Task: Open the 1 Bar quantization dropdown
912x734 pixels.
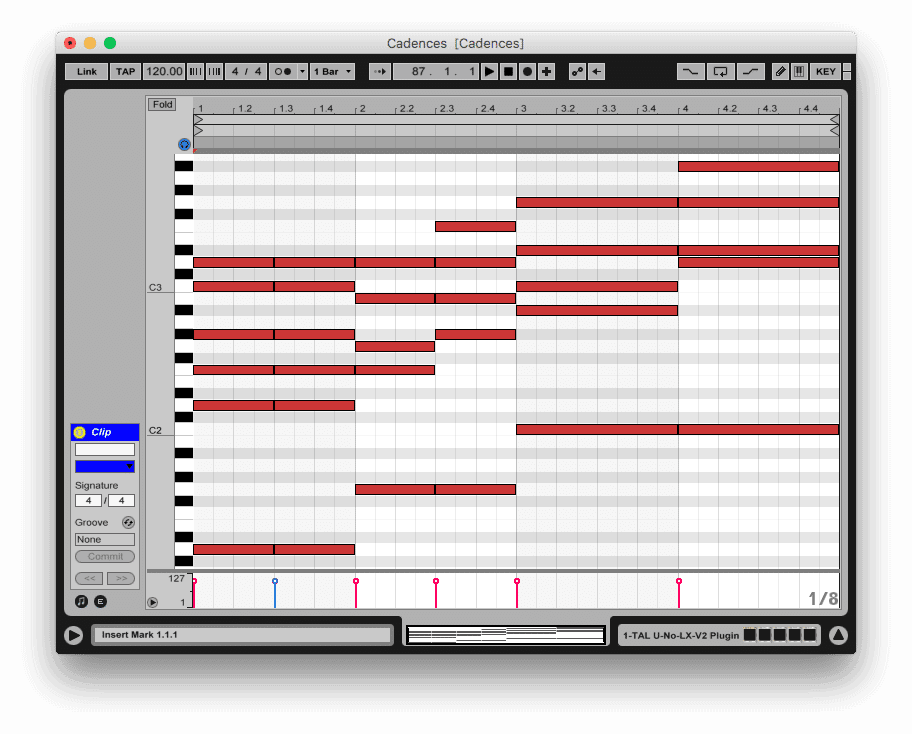Action: coord(332,72)
